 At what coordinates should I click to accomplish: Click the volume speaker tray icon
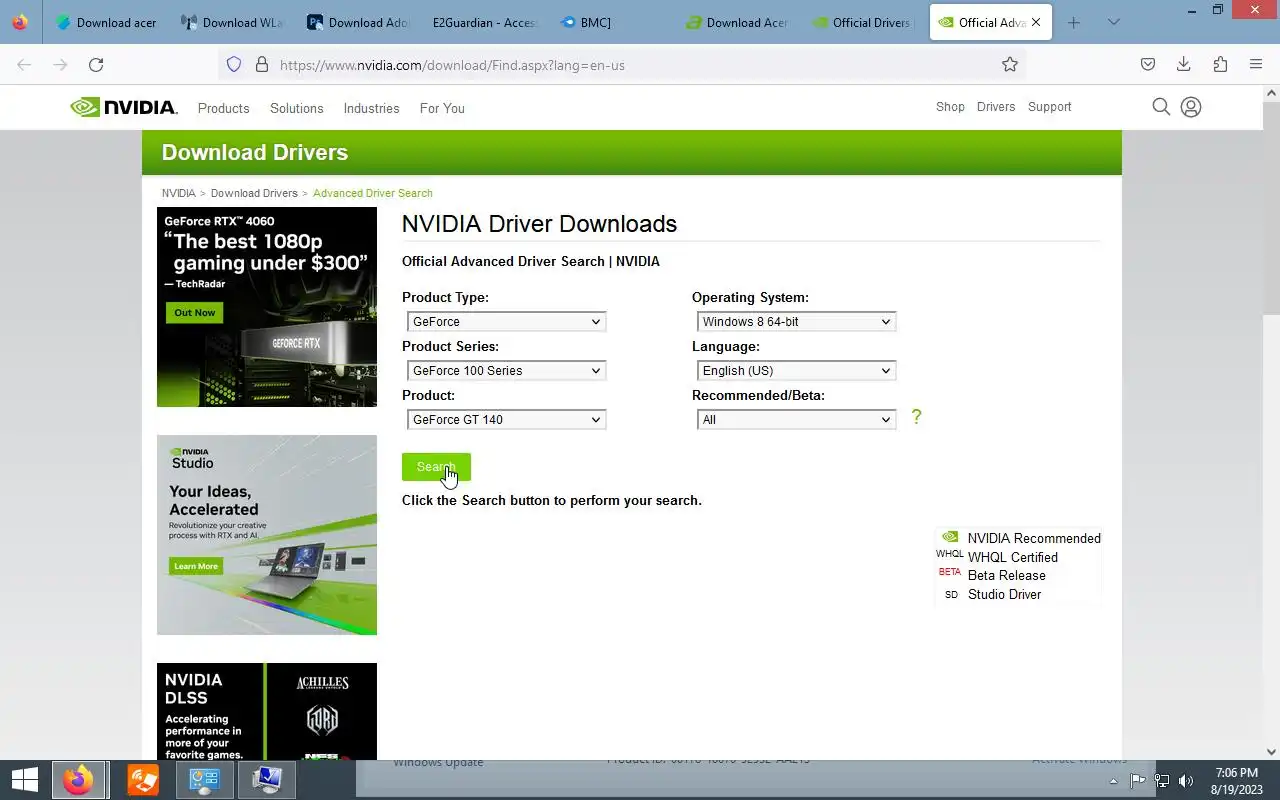[1187, 781]
